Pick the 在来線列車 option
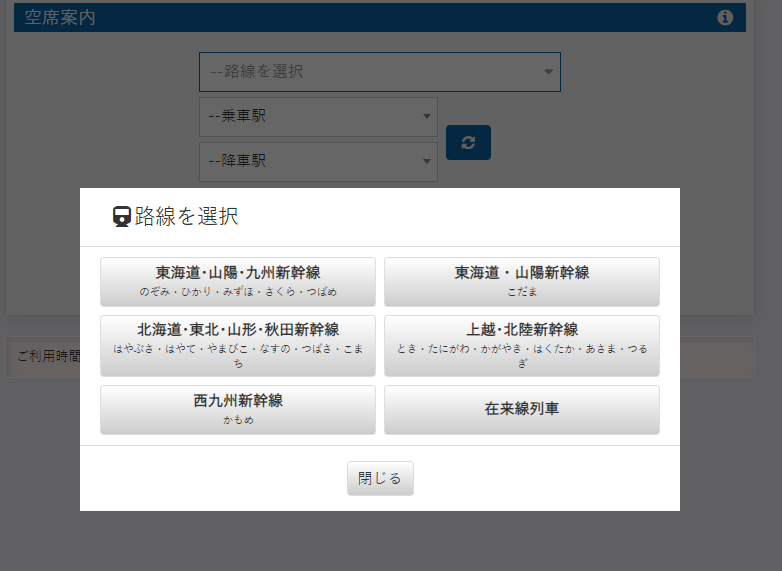Viewport: 782px width, 571px height. (521, 410)
